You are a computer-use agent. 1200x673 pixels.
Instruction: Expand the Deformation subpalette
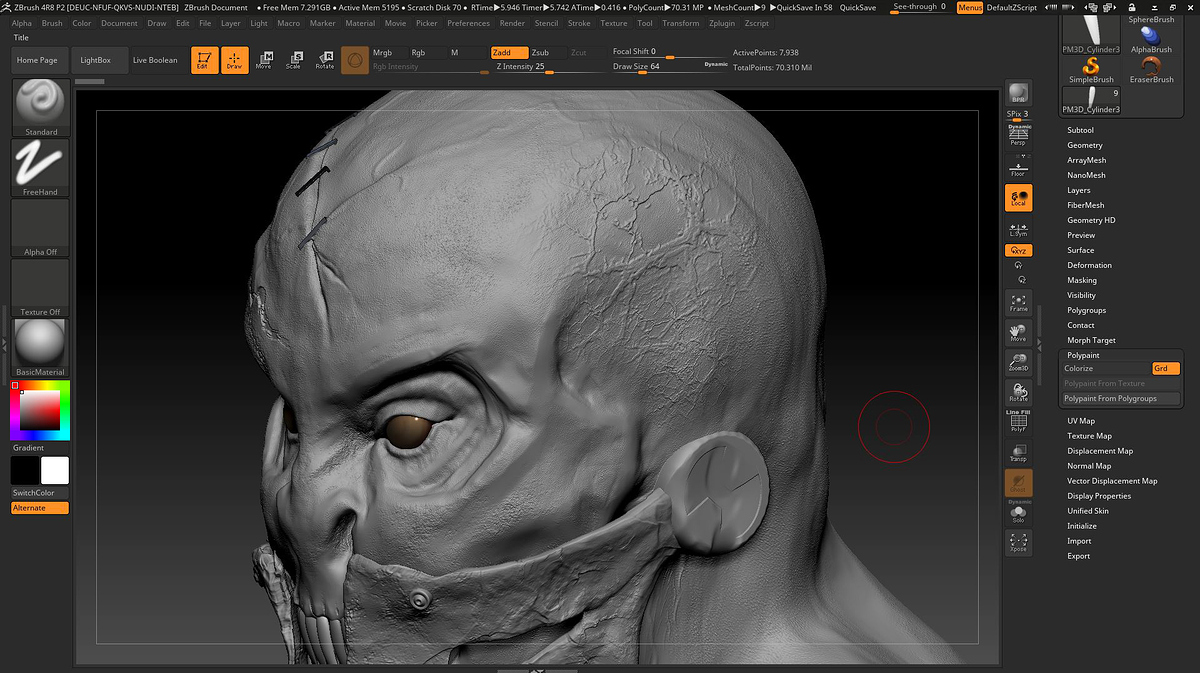(1089, 265)
